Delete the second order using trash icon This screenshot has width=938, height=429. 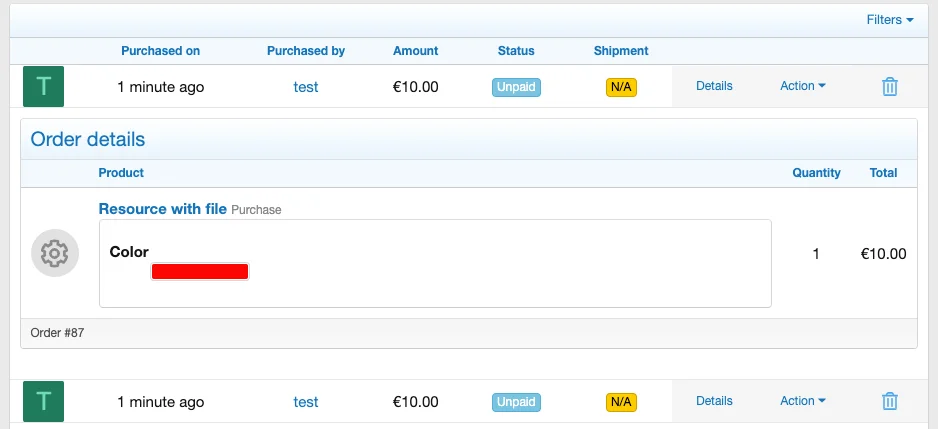click(890, 402)
